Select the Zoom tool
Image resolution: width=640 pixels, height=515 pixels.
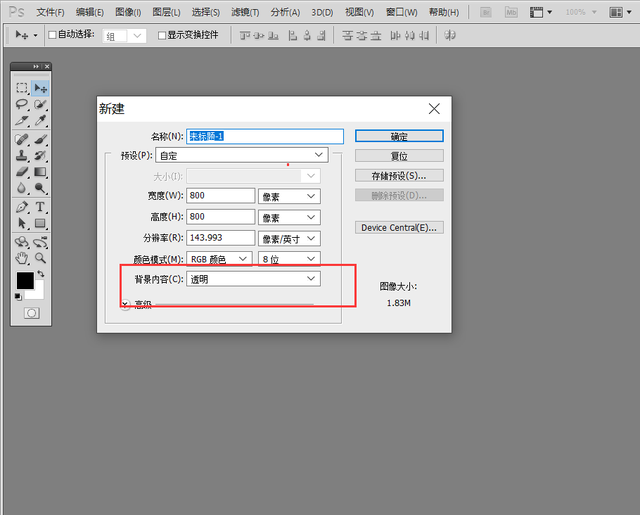coord(40,258)
